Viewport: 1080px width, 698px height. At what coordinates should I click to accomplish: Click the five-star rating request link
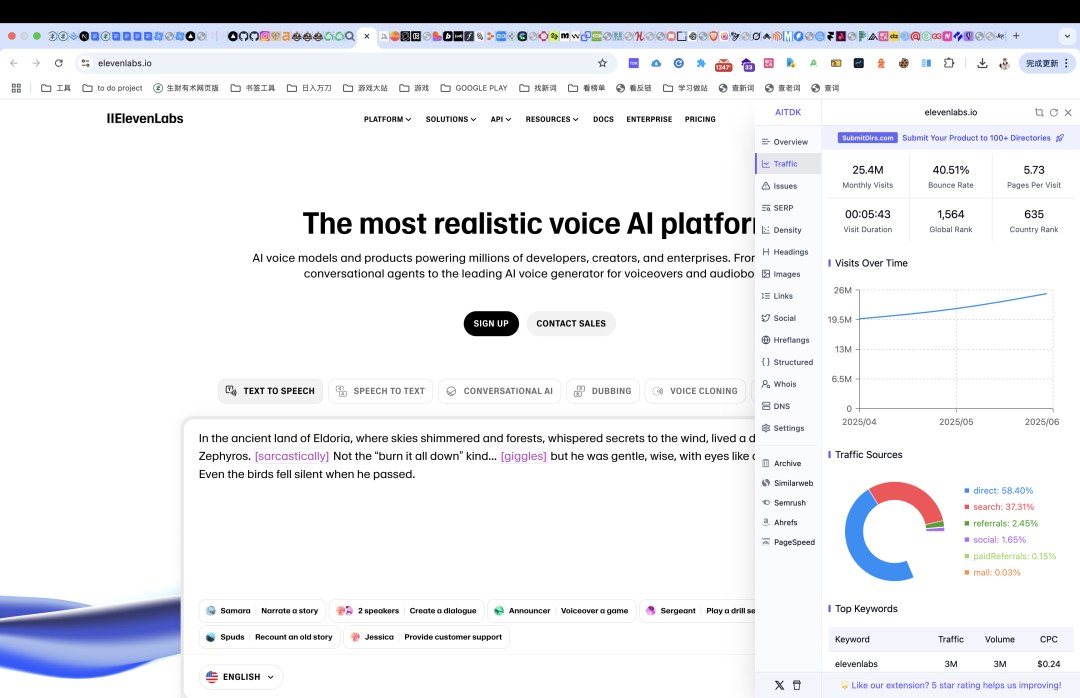click(951, 686)
